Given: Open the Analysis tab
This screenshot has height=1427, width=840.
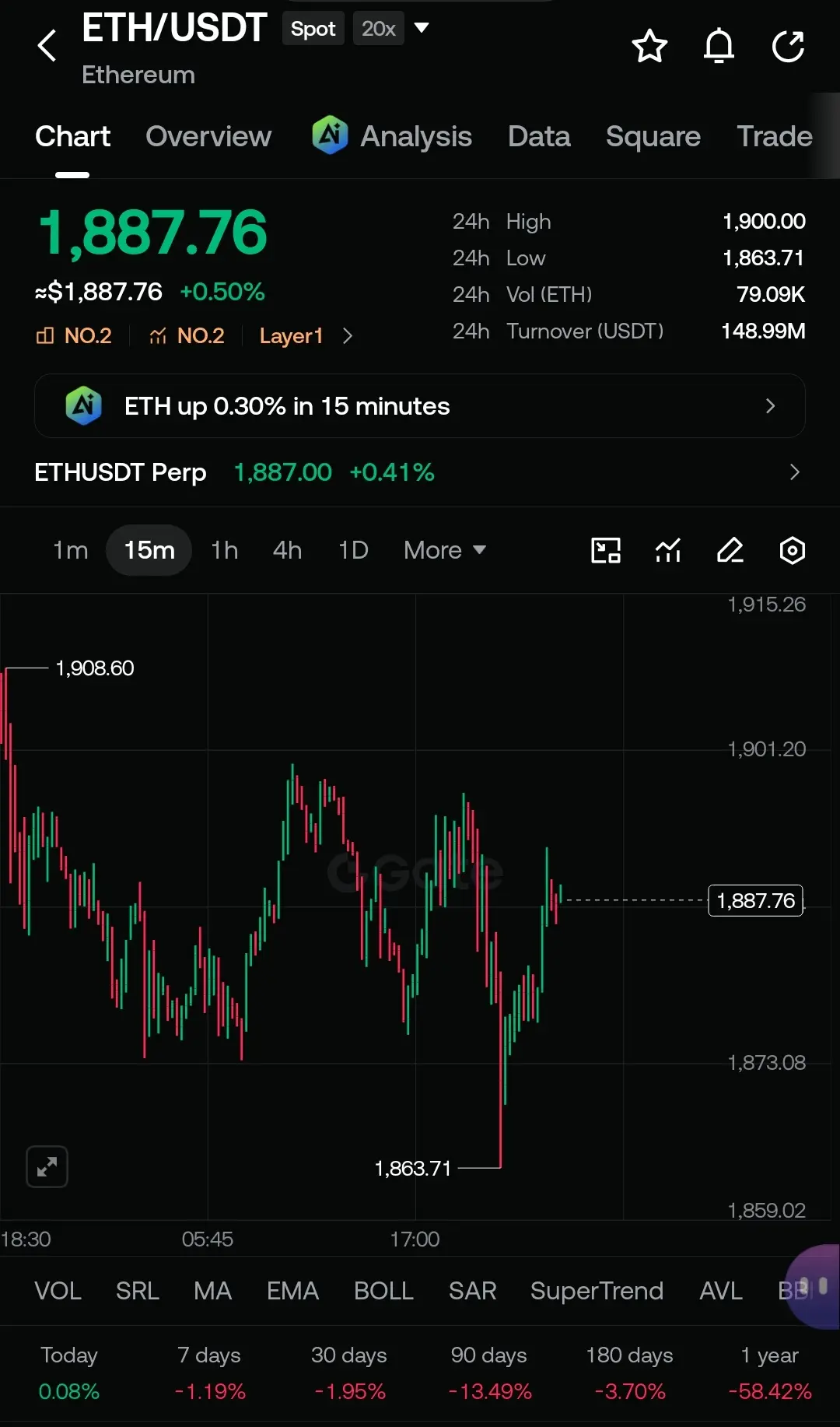Looking at the screenshot, I should (x=392, y=137).
